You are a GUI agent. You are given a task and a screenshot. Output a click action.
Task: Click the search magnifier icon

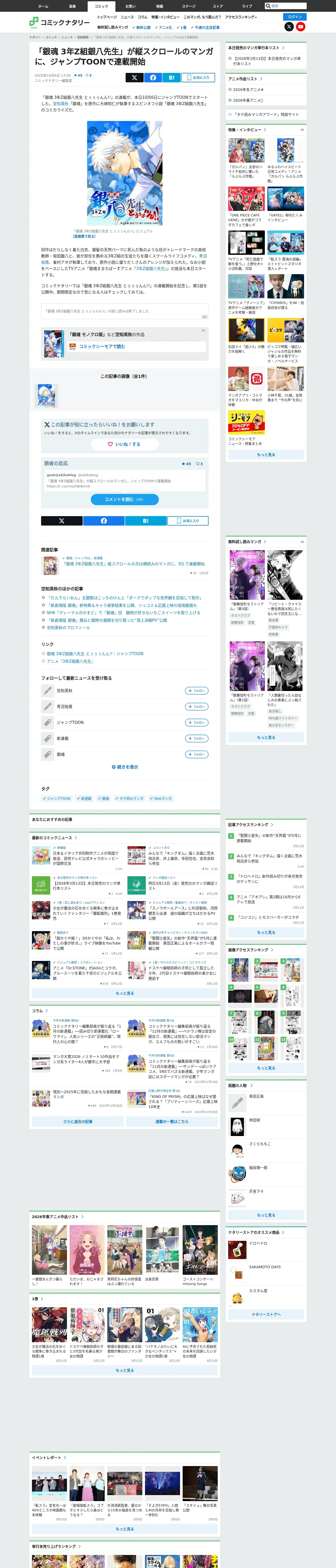pyautogui.click(x=268, y=6)
